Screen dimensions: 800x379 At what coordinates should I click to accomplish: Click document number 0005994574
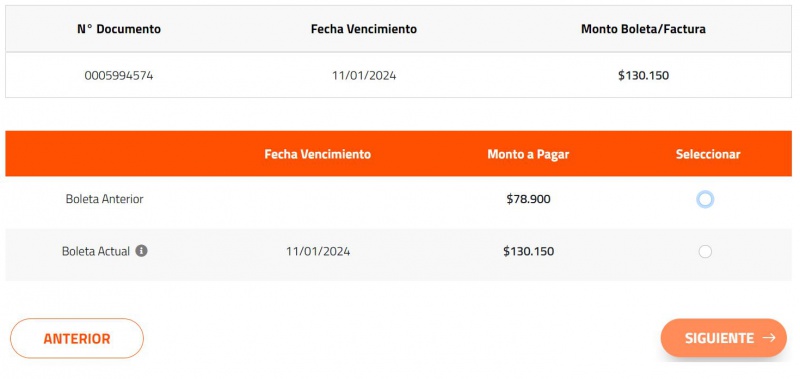tap(119, 76)
